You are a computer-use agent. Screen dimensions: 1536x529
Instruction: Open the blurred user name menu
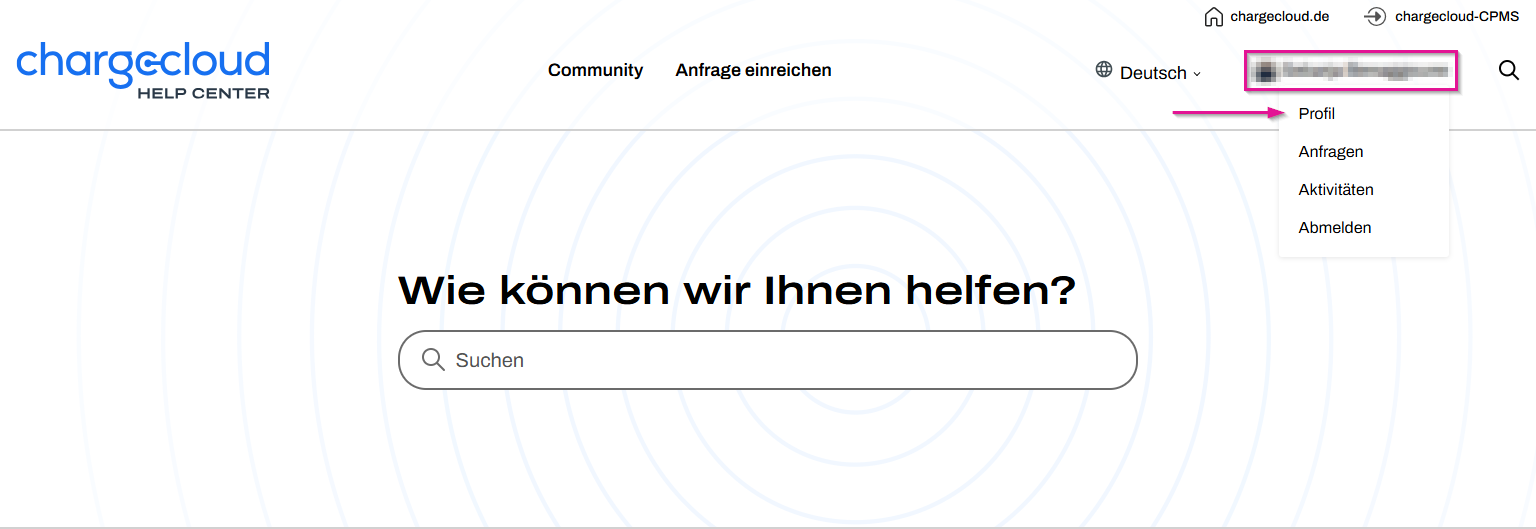point(1350,71)
